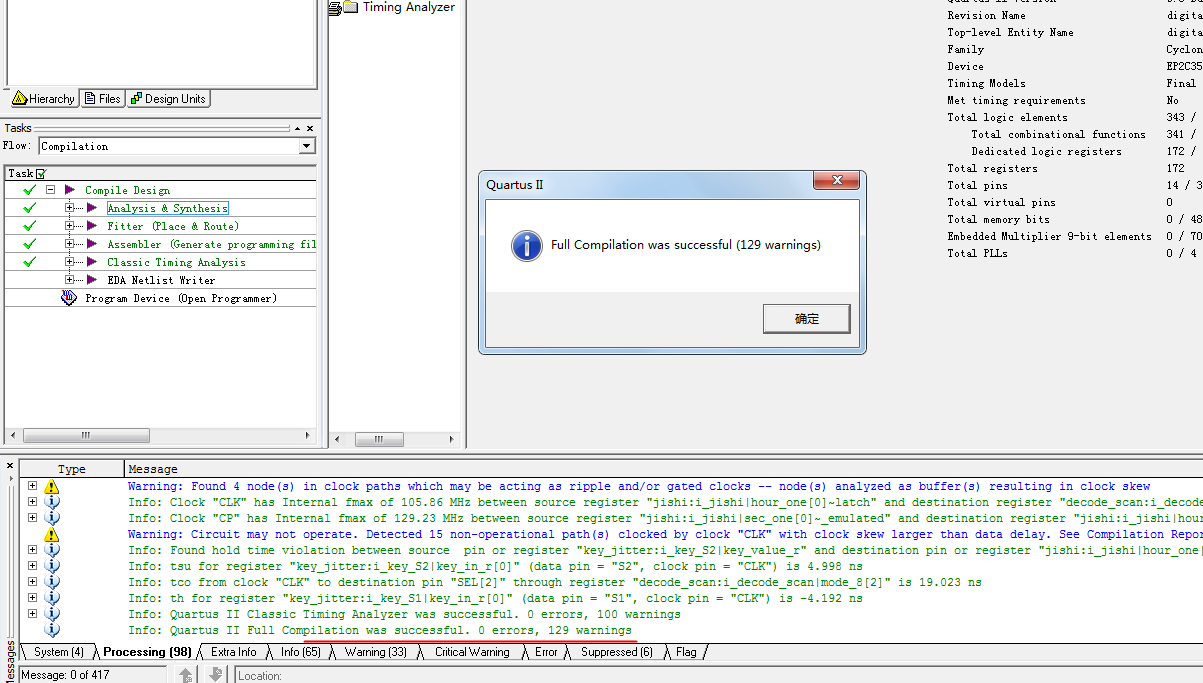Toggle the checkbox icon in the Task column header
The image size is (1203, 683).
point(41,174)
